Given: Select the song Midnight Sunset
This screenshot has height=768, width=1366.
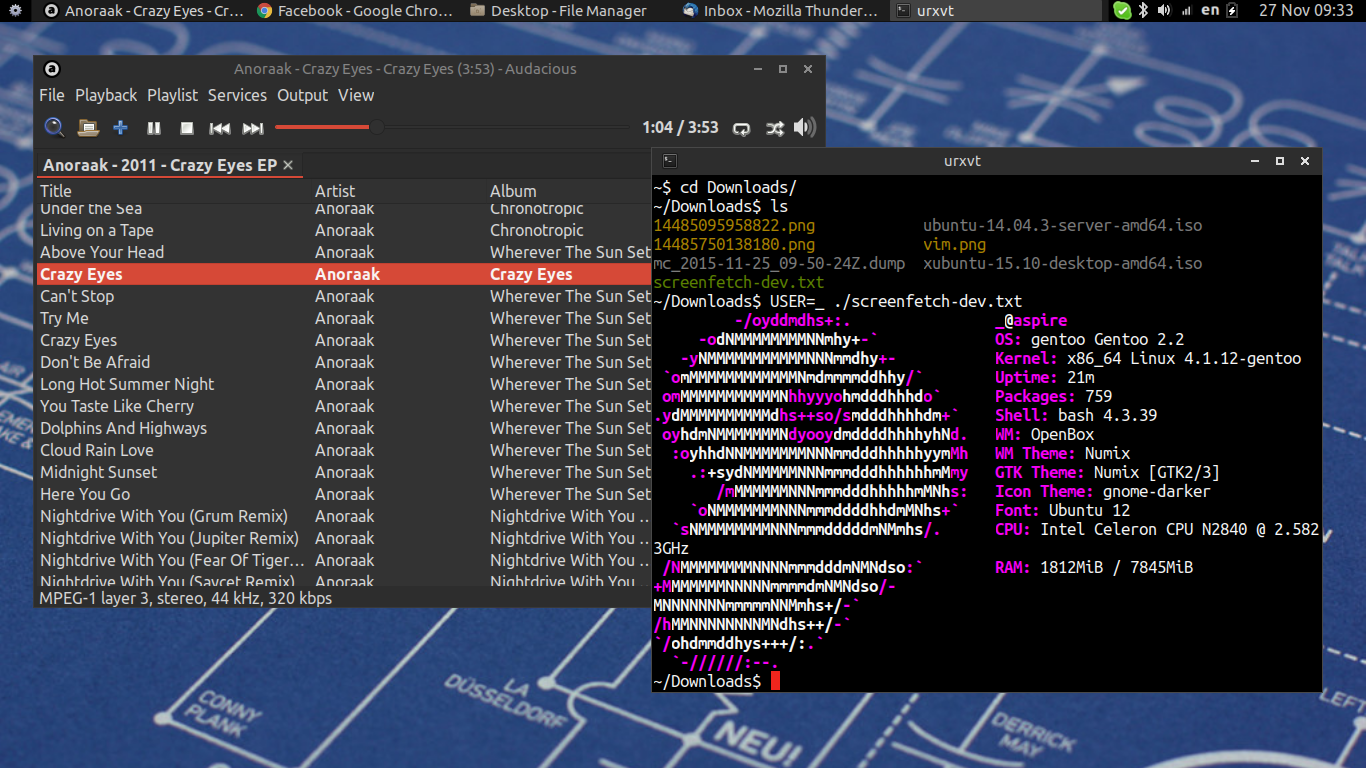Looking at the screenshot, I should (x=343, y=472).
